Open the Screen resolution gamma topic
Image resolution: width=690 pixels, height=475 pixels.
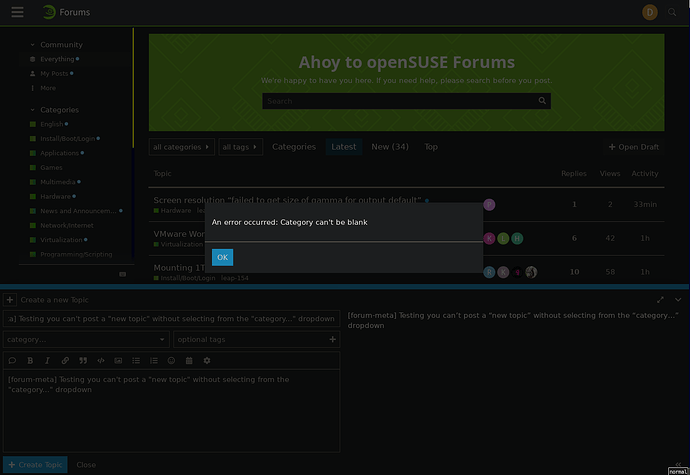click(287, 200)
